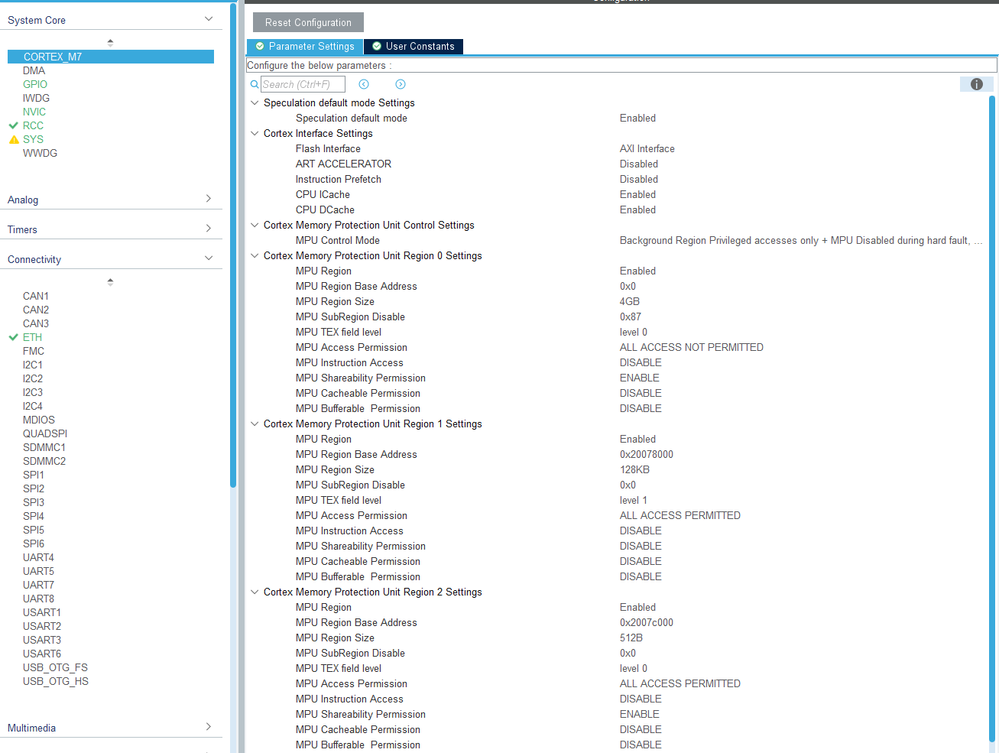Collapse the Cortex Interface Settings section
The image size is (999, 753).
tap(254, 133)
